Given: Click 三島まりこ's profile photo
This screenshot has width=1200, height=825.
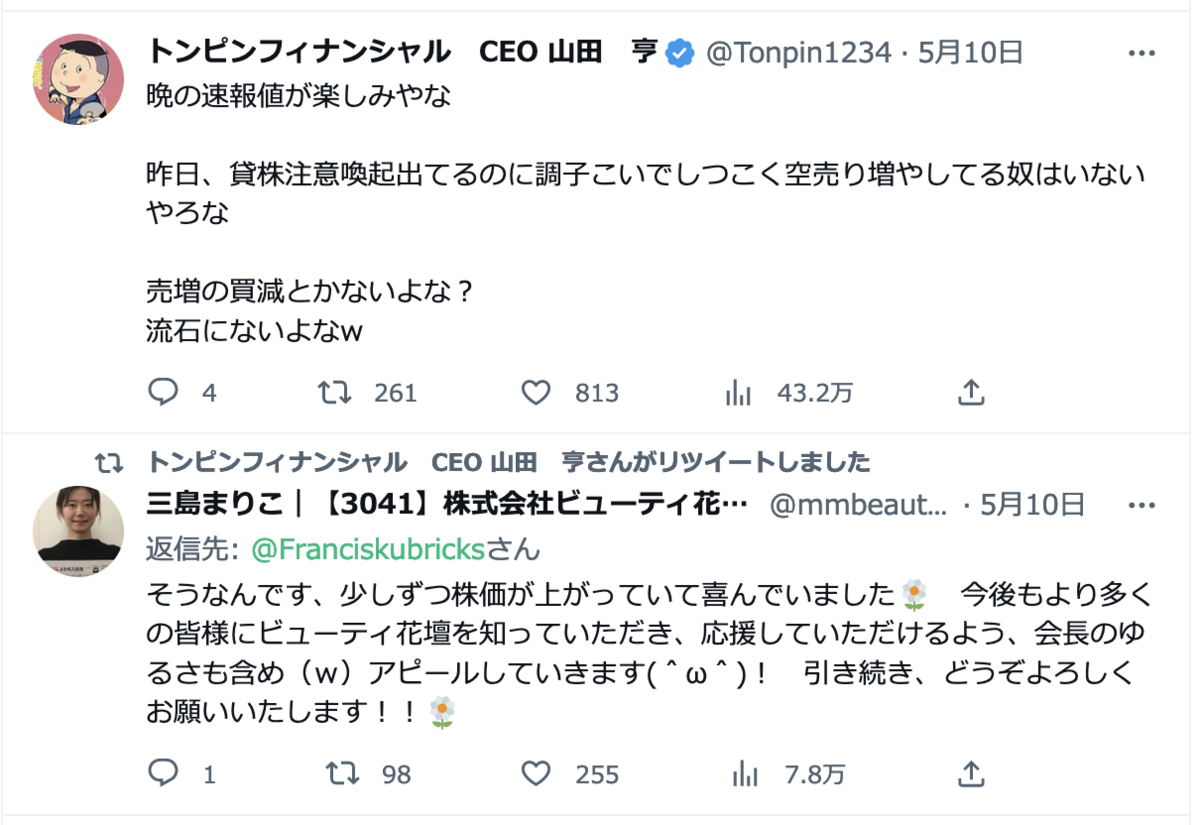Looking at the screenshot, I should [79, 531].
